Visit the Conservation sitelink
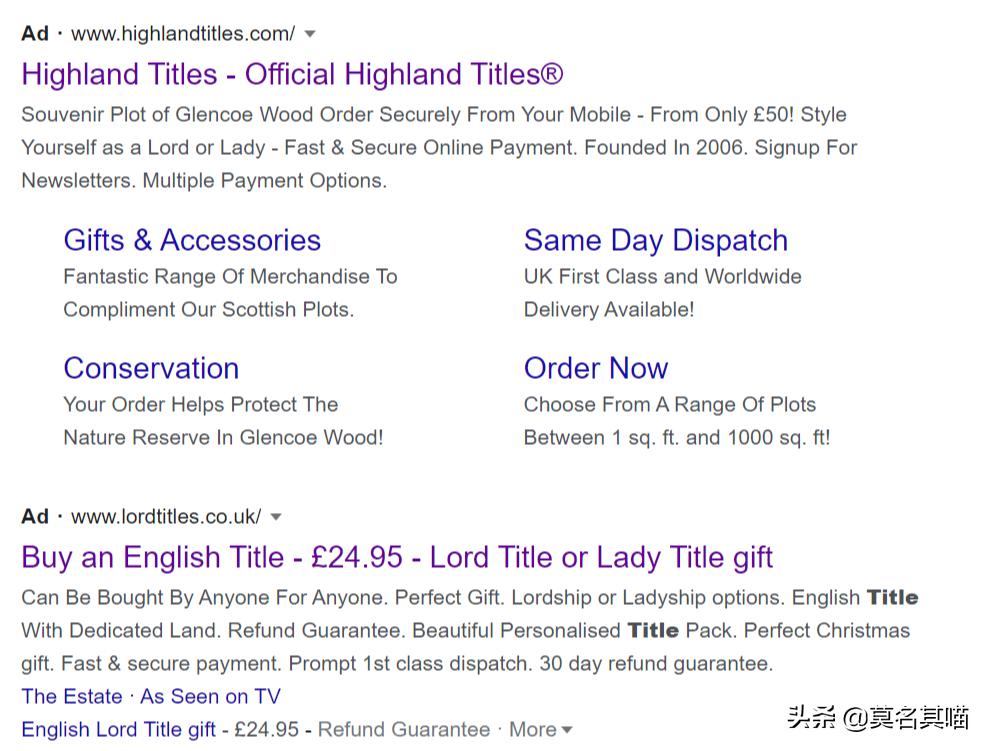The width and height of the screenshot is (990, 751). click(151, 368)
